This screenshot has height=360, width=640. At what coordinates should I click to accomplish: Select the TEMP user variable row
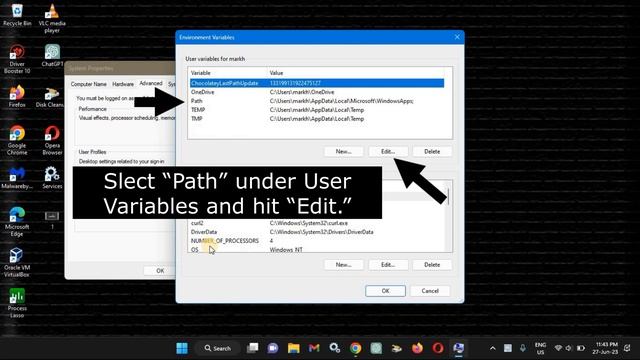(317, 110)
